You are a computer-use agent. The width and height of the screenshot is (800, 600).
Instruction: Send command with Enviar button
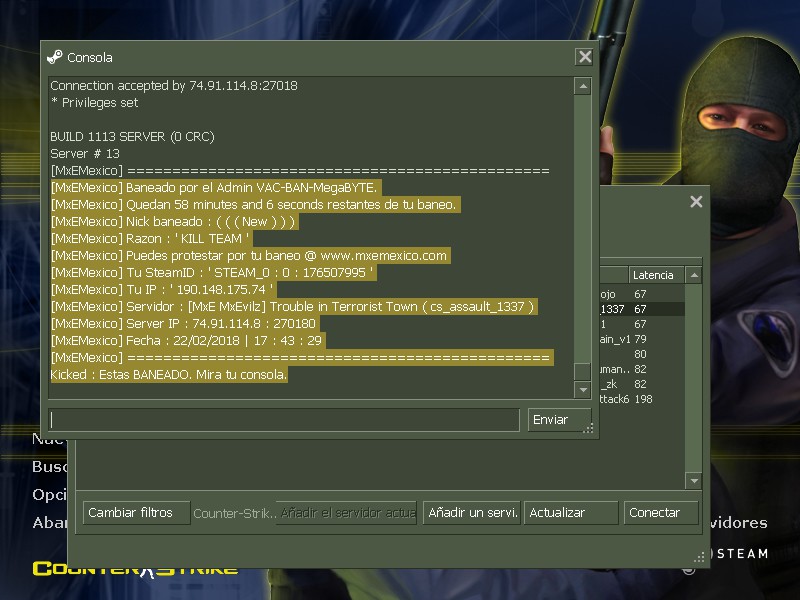click(559, 420)
